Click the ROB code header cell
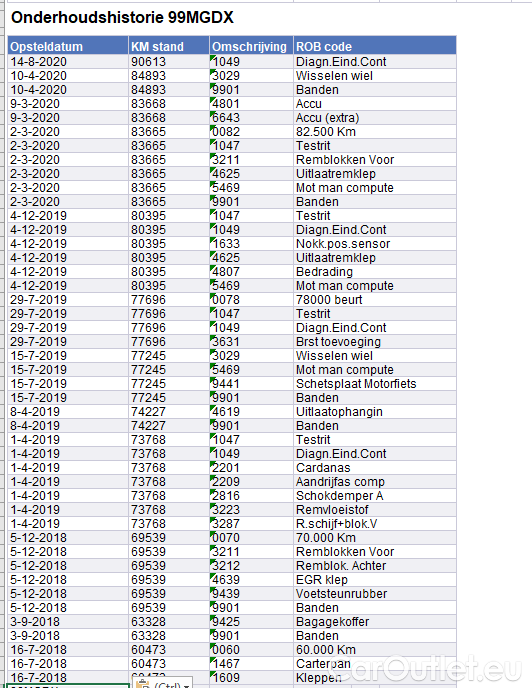 point(375,47)
